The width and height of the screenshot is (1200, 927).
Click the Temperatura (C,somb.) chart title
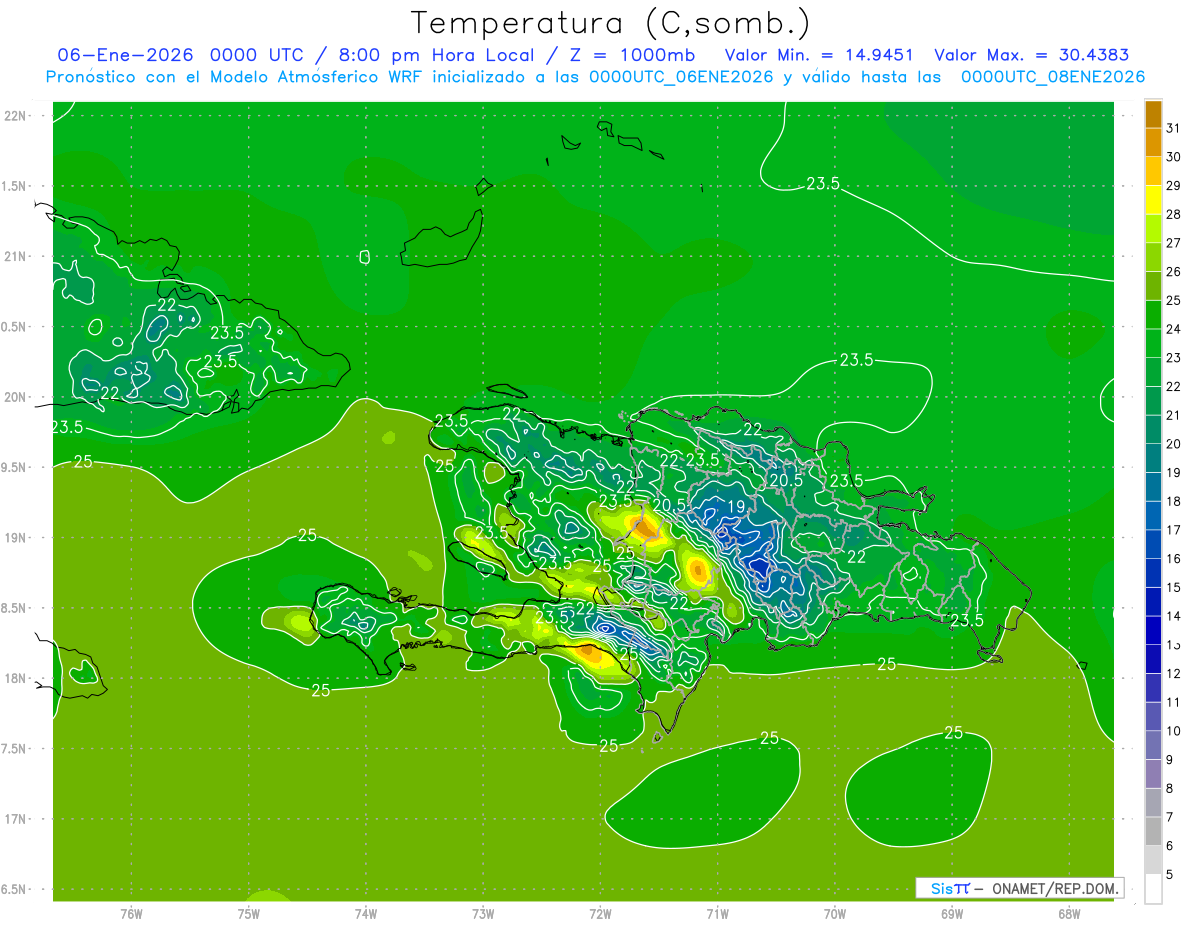(610, 23)
